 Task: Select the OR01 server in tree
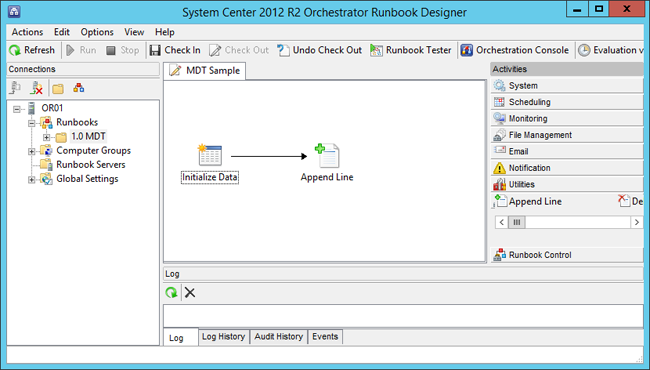pos(52,108)
